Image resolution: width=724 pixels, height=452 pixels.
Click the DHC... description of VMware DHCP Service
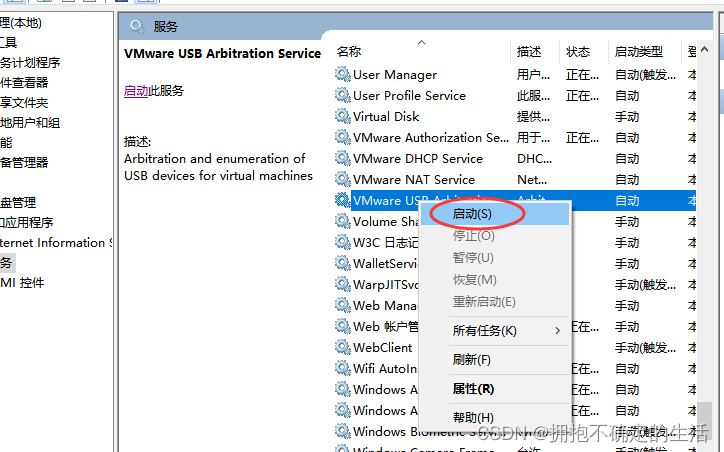pos(534,159)
